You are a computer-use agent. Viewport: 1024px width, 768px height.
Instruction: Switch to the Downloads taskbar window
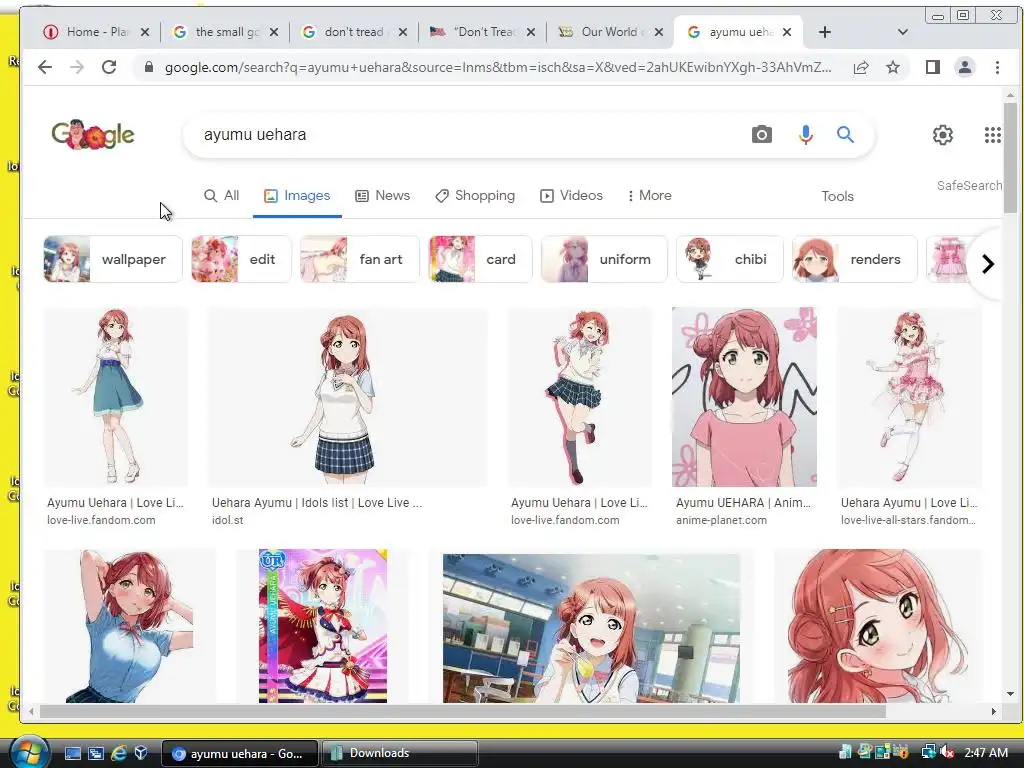pos(401,753)
